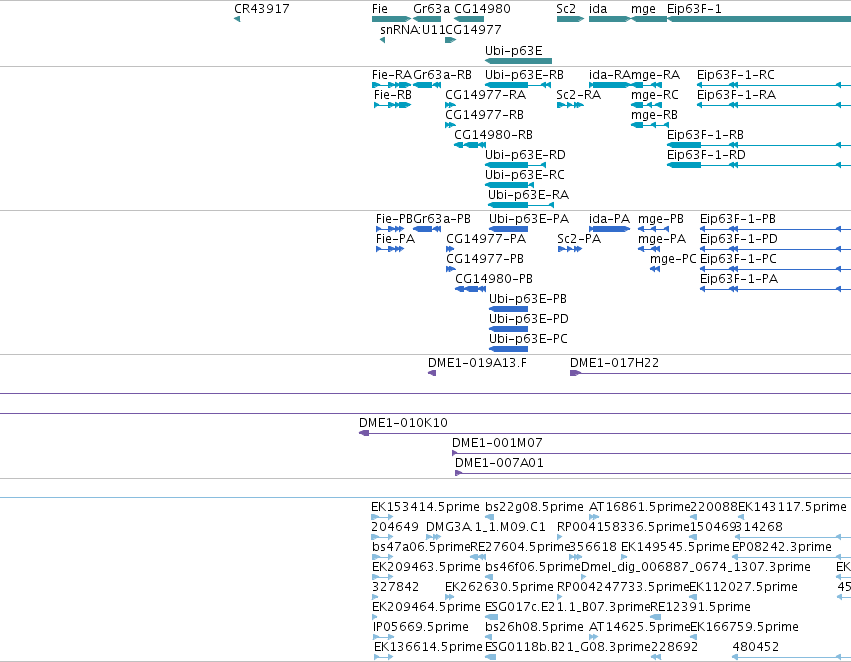The width and height of the screenshot is (851, 662).
Task: Select BAC DME1-010K10
Action: 403,423
